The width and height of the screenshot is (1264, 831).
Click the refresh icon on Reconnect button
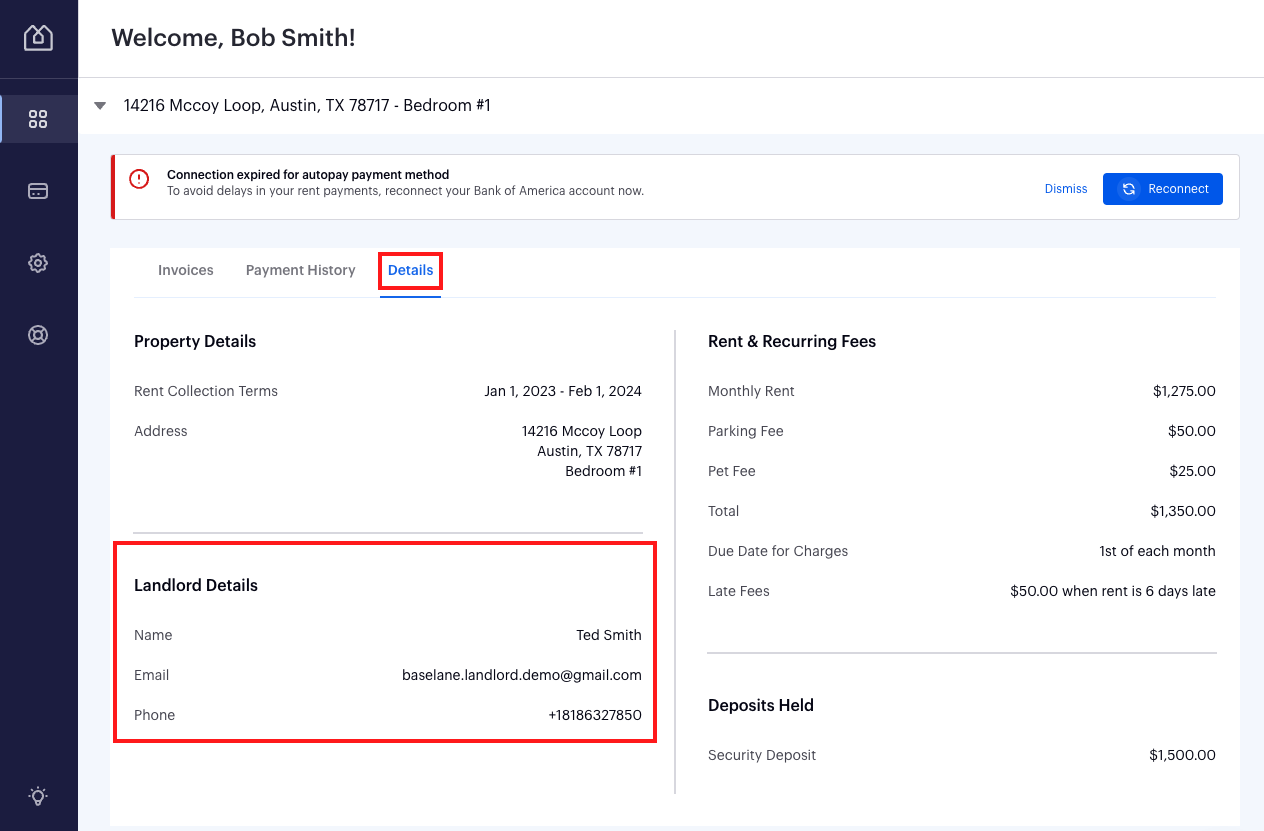1129,189
